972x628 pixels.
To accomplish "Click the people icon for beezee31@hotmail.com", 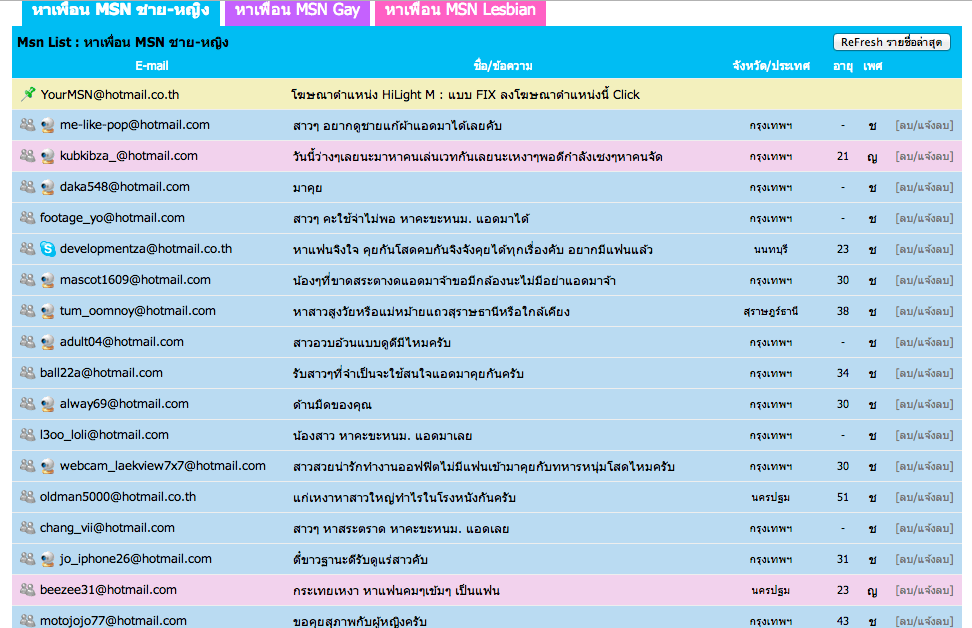I will 27,590.
